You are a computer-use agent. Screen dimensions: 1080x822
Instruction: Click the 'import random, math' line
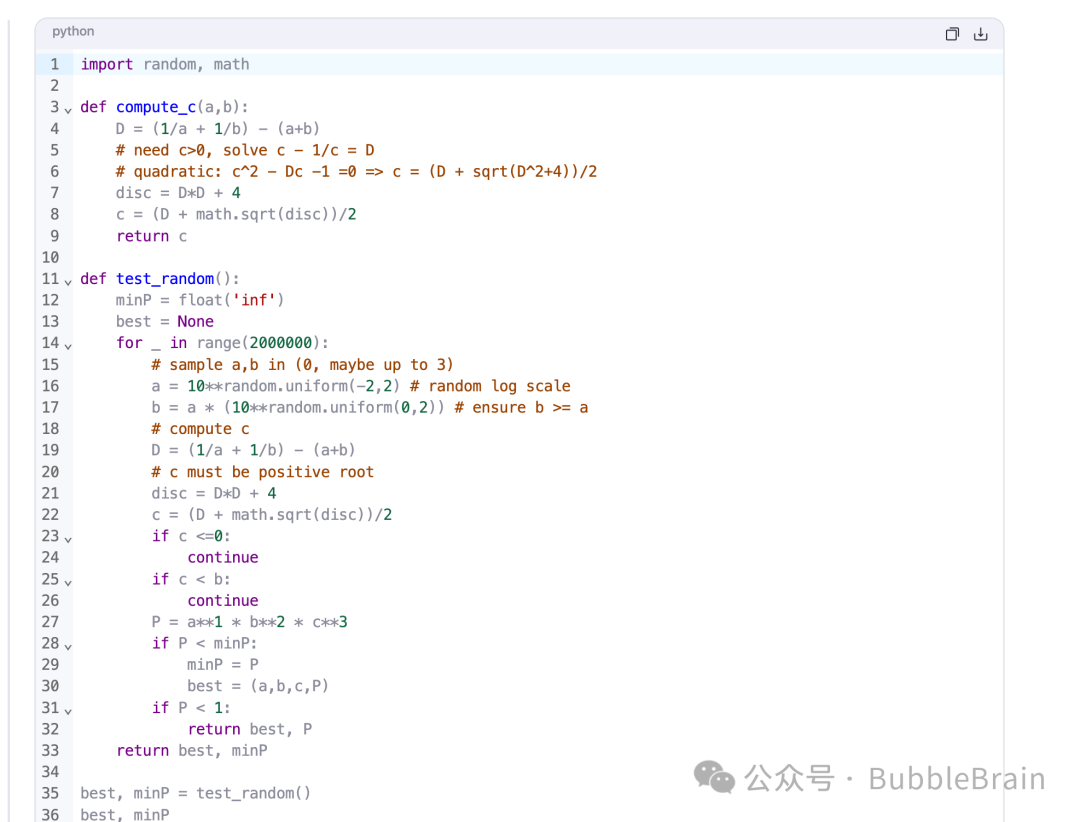click(x=165, y=64)
